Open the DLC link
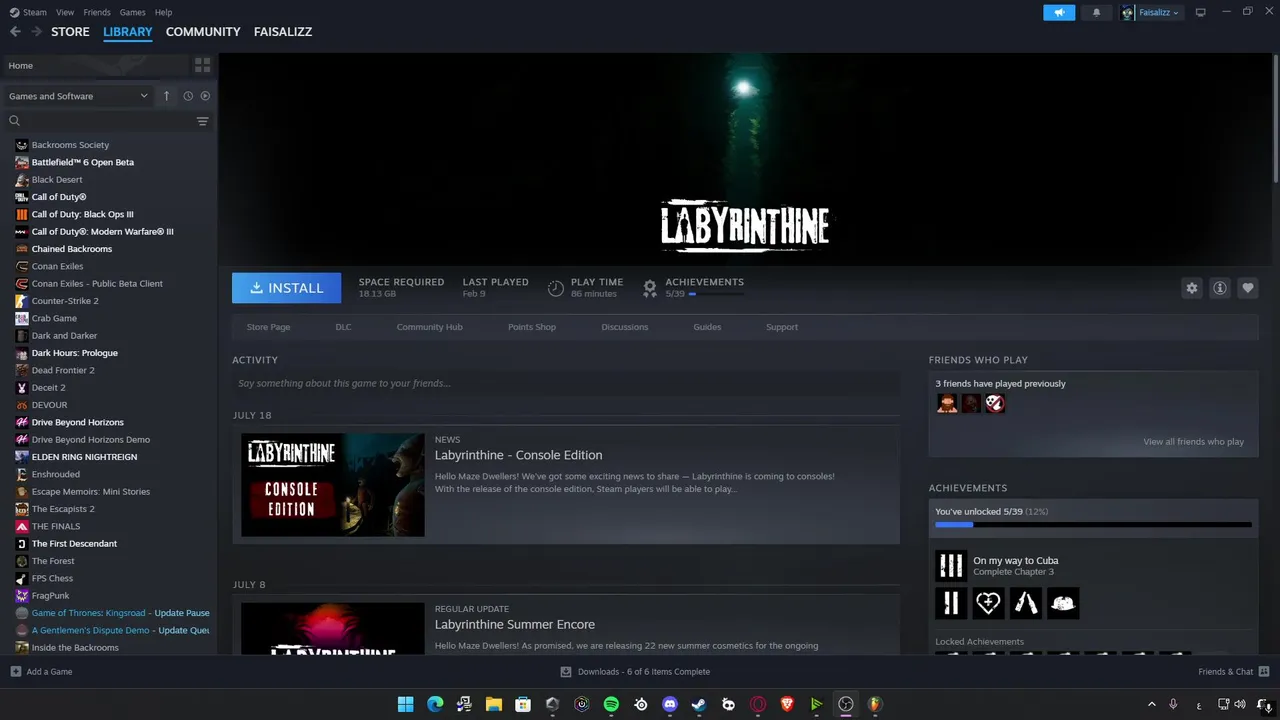 (x=343, y=327)
